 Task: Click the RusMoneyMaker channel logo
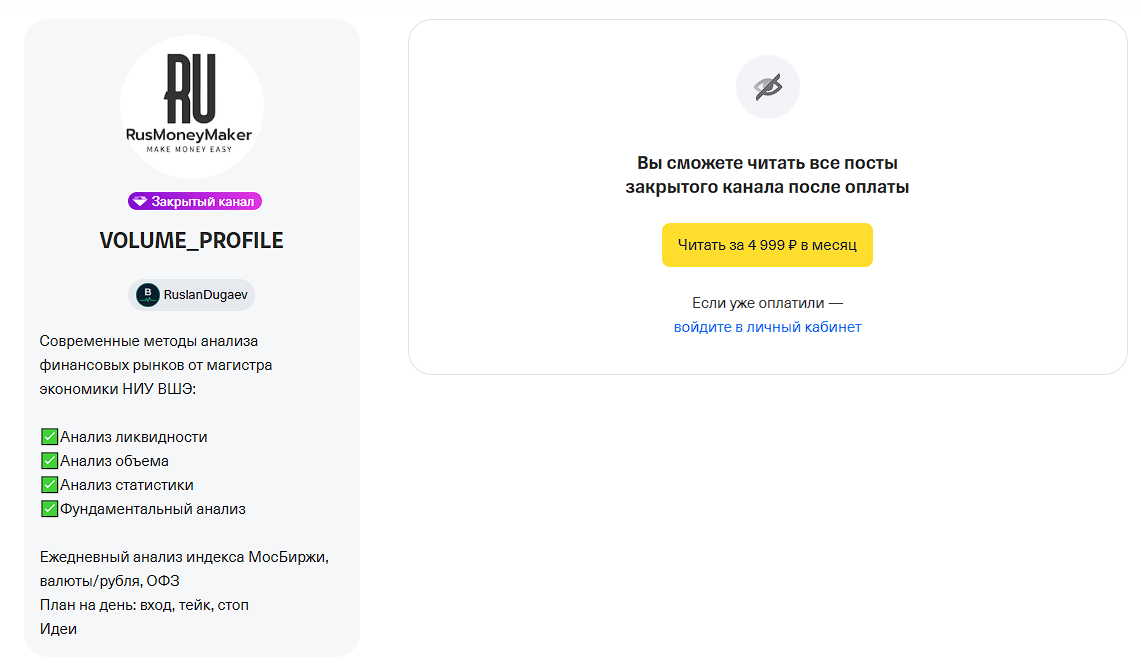[x=191, y=107]
